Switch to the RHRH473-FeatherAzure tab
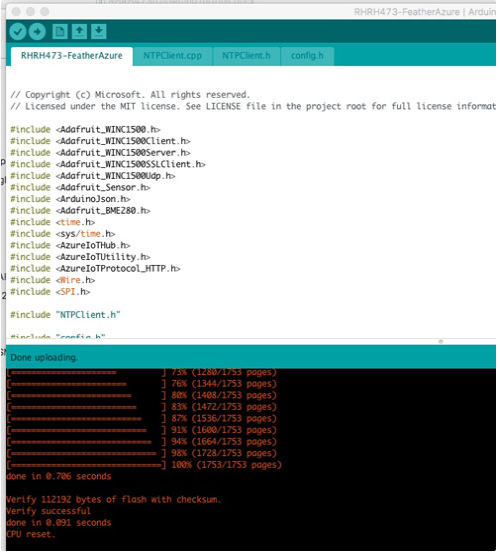The height and width of the screenshot is (555, 500). tap(72, 56)
